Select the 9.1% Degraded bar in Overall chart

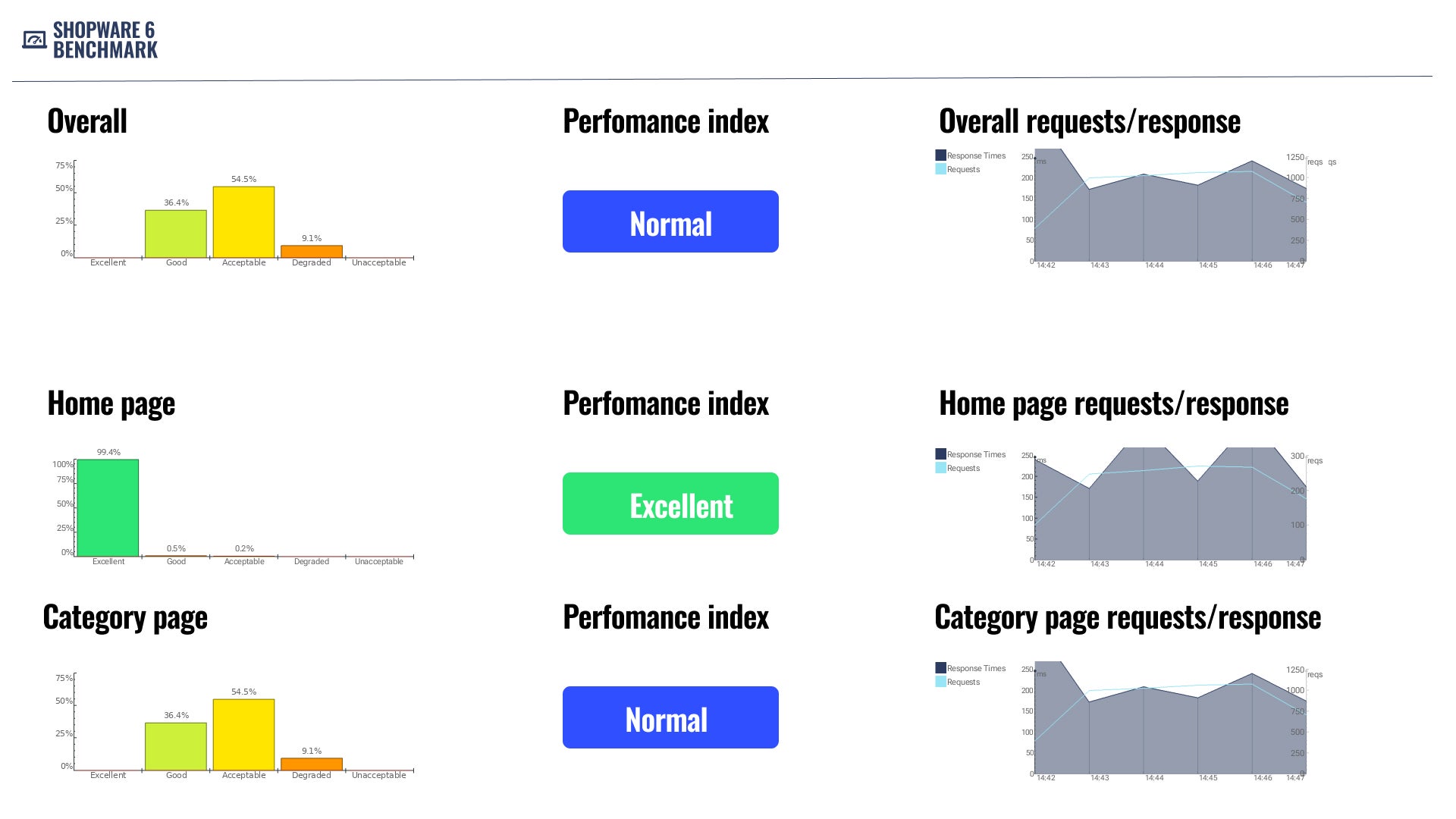[x=312, y=252]
